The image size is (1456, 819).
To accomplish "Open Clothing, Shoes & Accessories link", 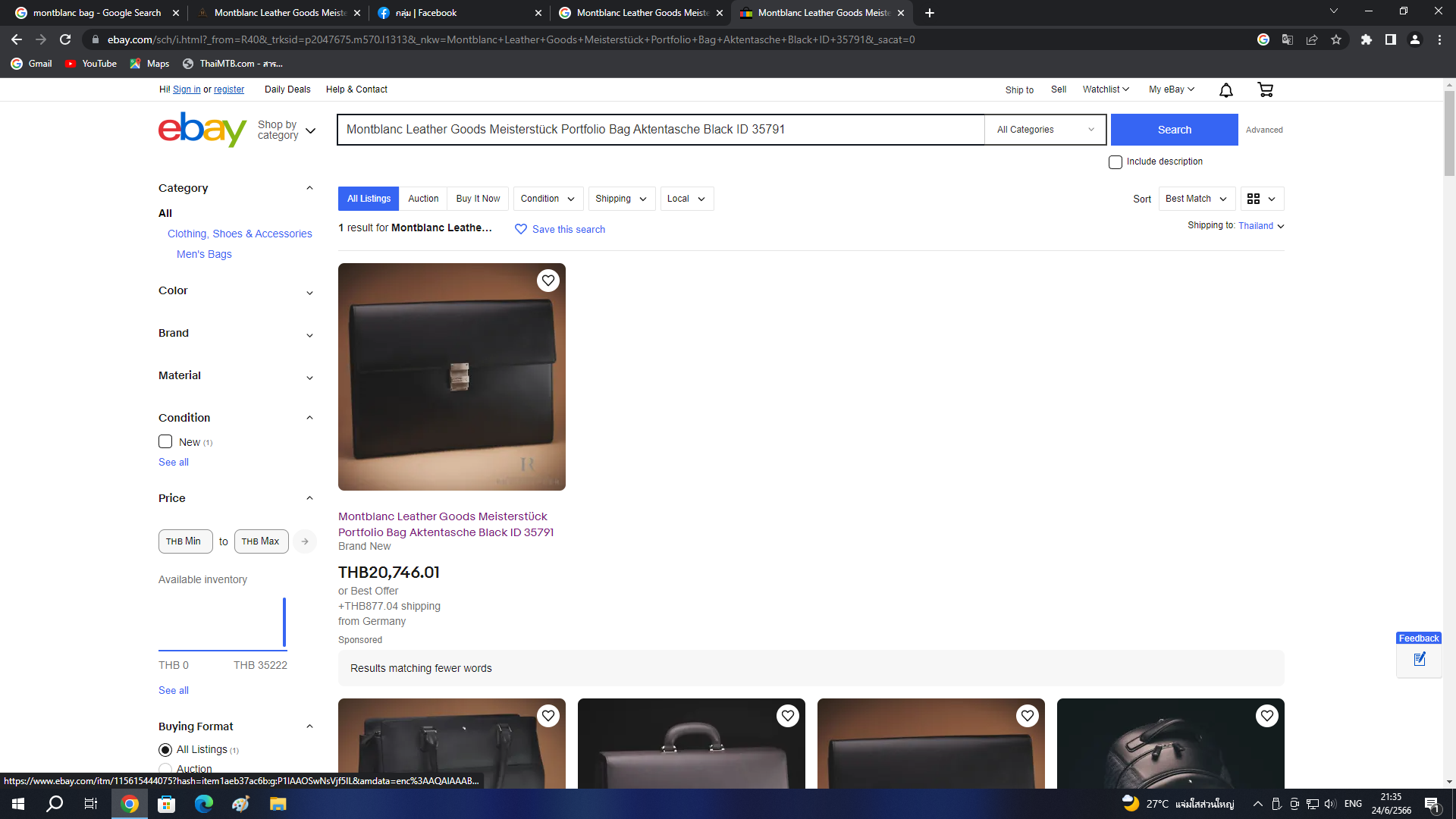I will pyautogui.click(x=240, y=234).
